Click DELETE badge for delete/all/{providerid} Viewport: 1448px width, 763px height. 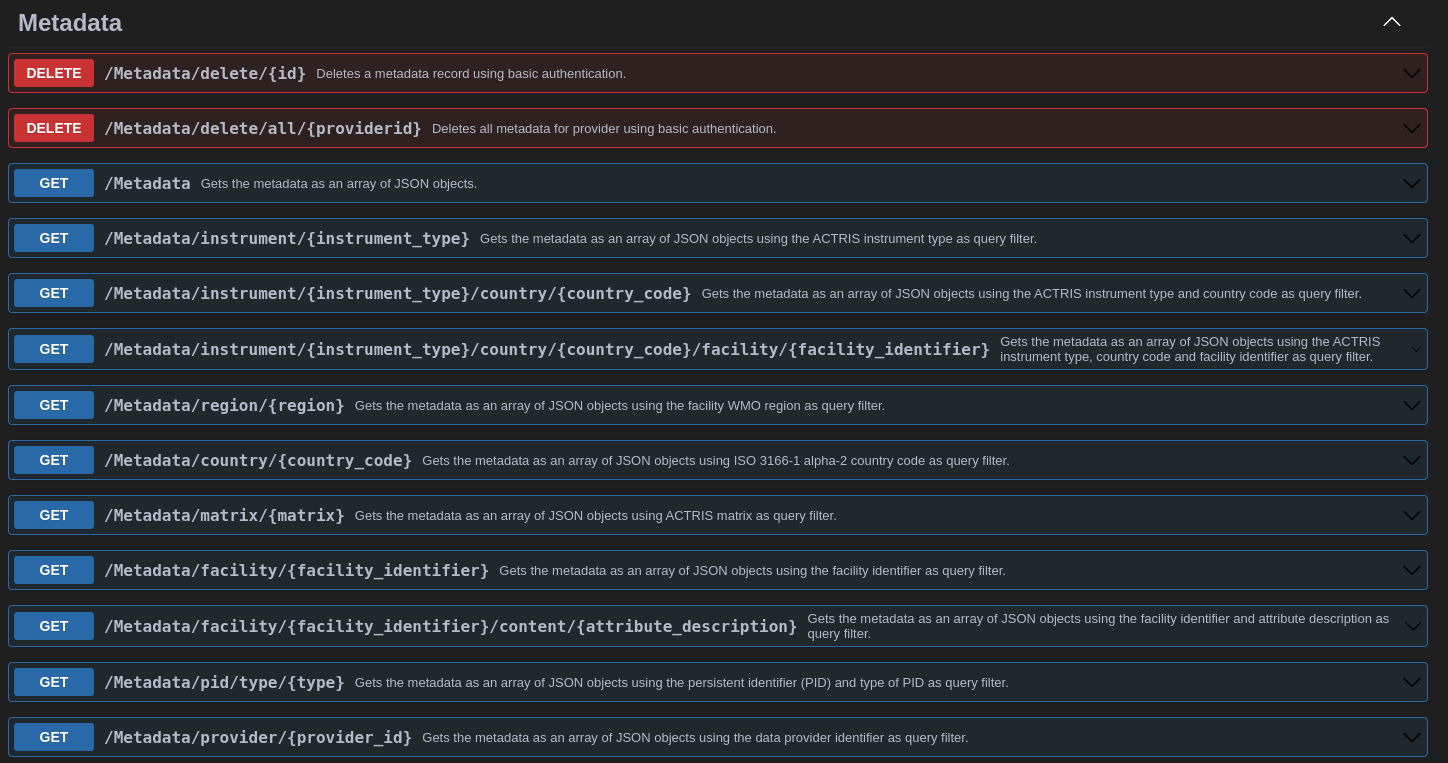(54, 128)
